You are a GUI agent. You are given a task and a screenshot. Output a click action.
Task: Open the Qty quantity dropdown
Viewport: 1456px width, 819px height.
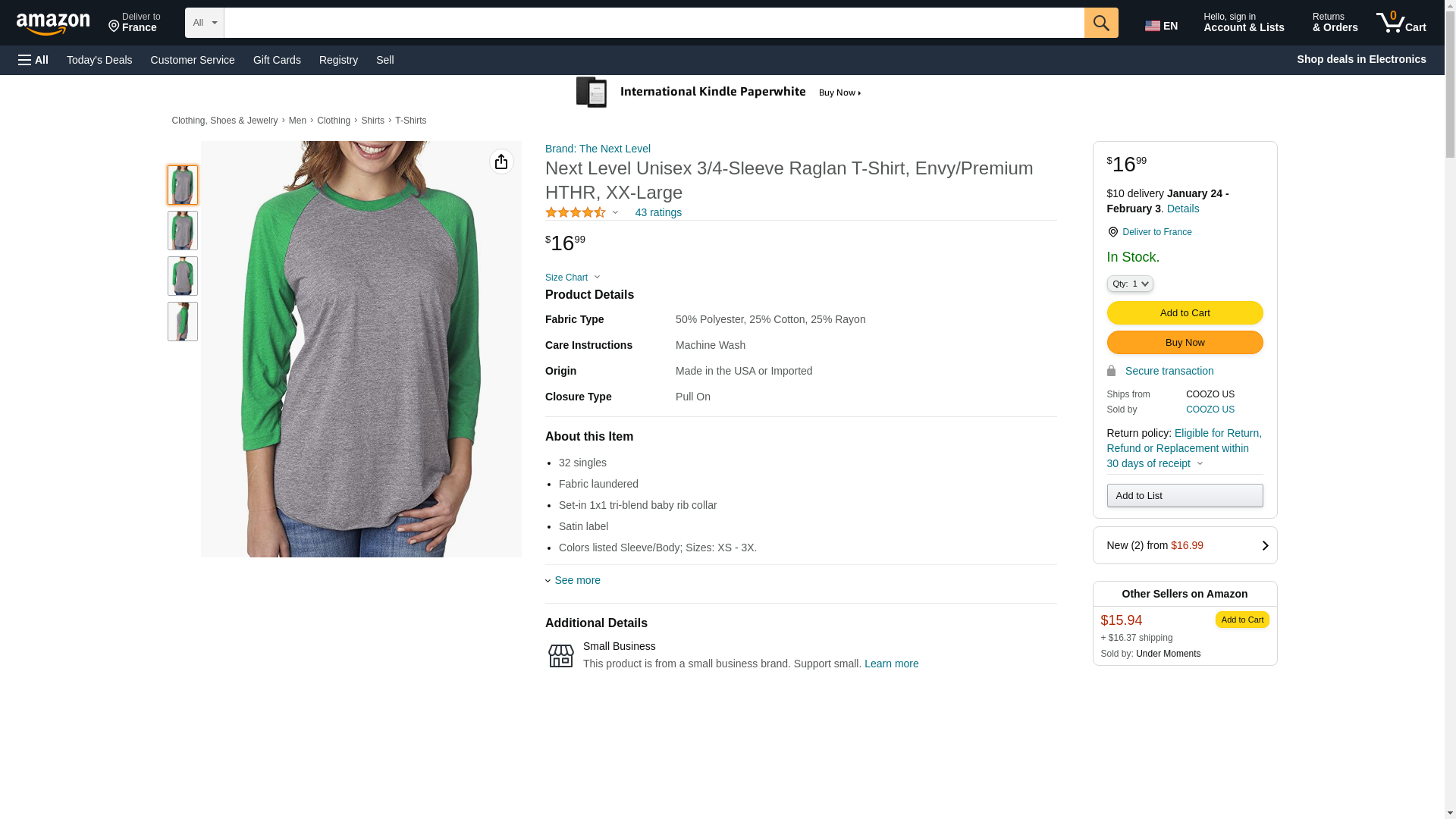tap(1129, 284)
